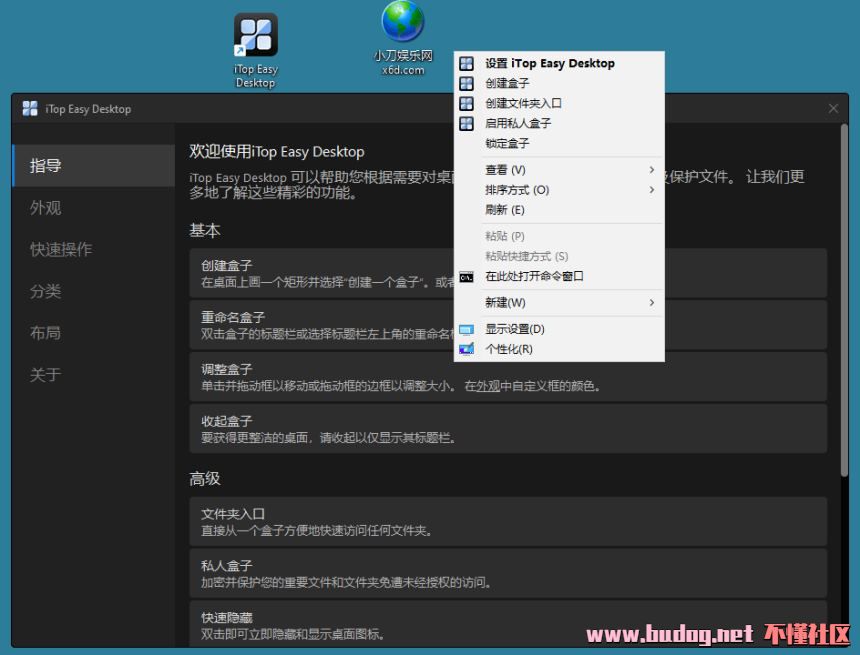Click the 个性化(R) personalize icon

[466, 349]
